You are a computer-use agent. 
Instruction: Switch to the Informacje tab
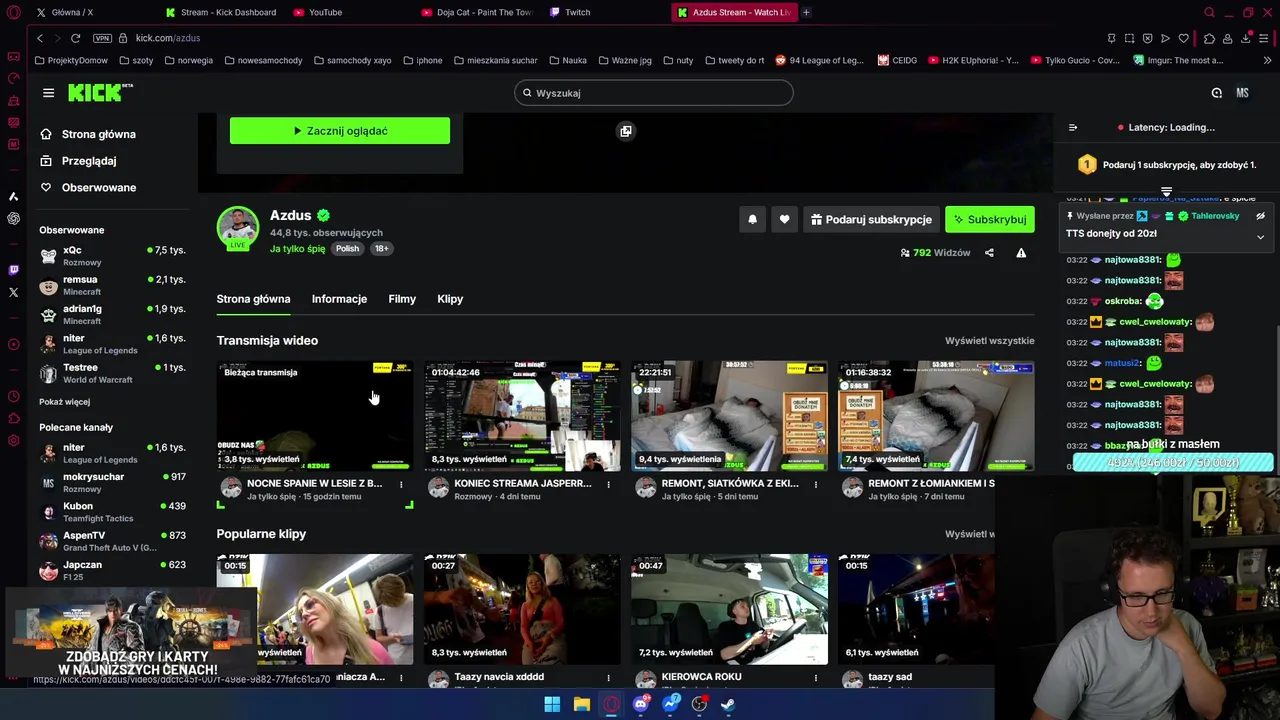point(339,299)
